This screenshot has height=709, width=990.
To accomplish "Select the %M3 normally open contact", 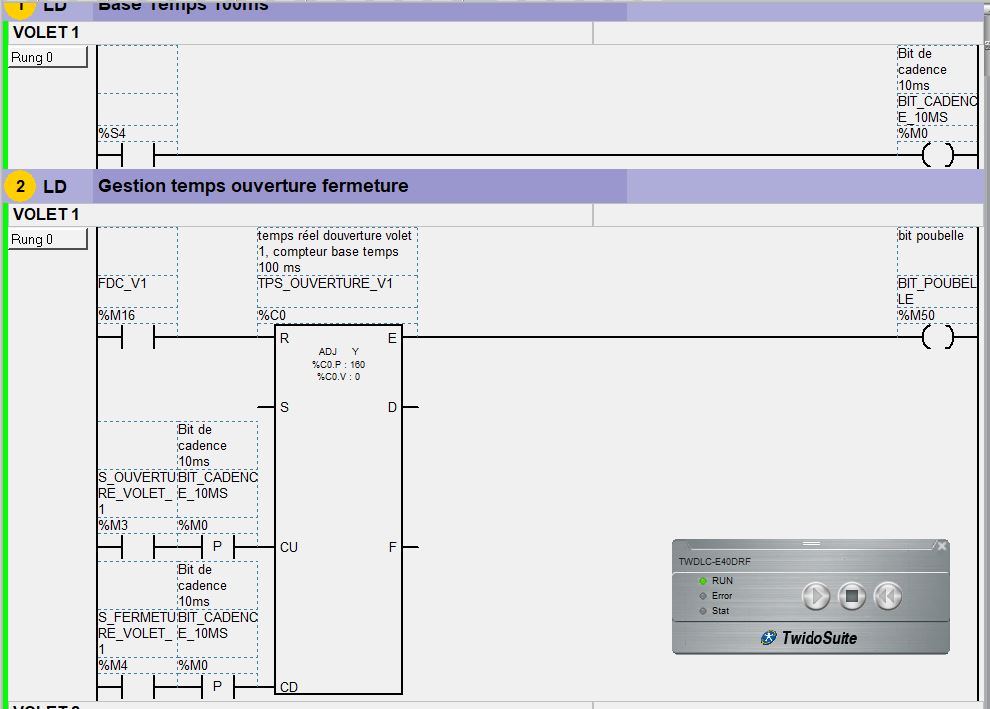I will [x=137, y=548].
